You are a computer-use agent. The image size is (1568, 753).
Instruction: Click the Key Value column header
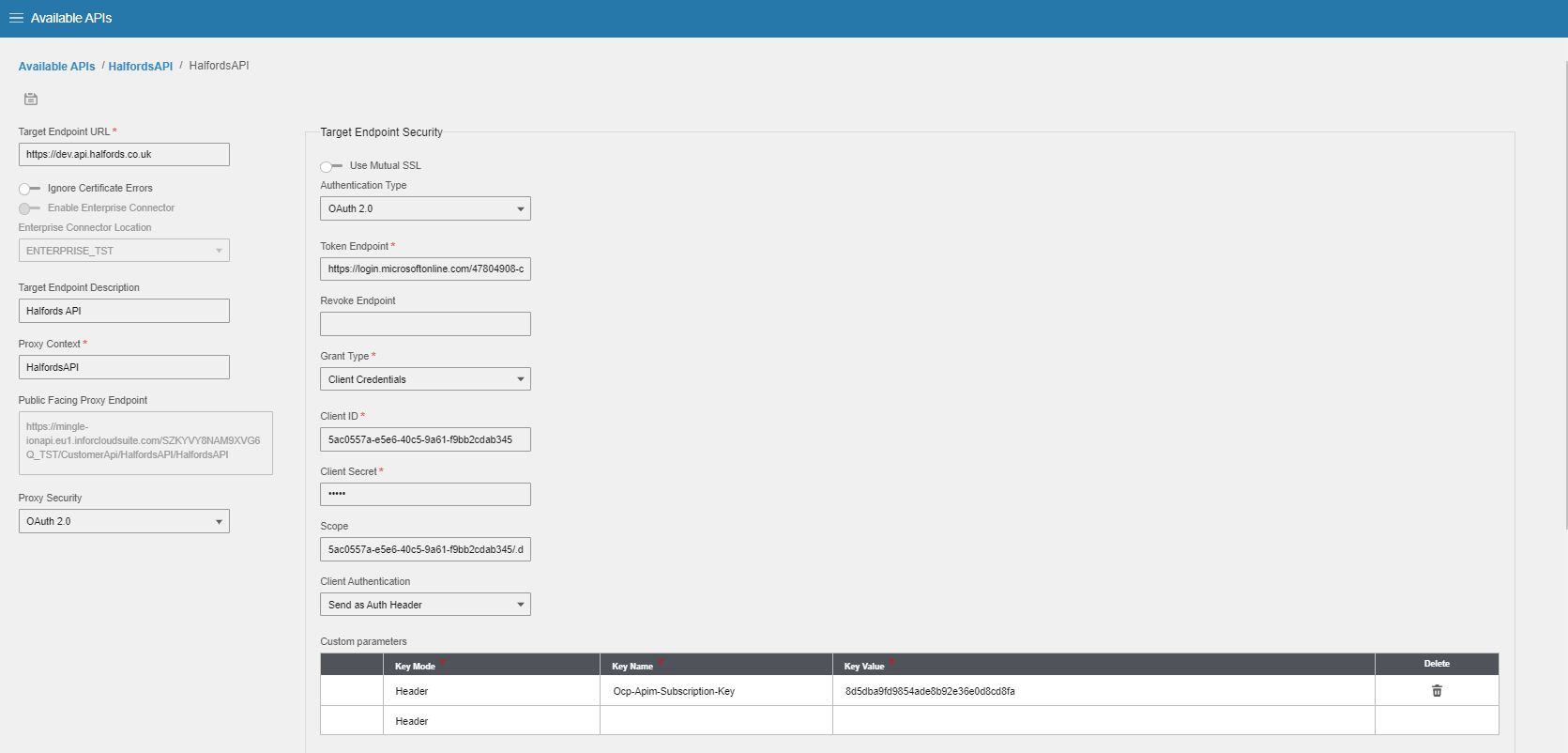(x=1104, y=665)
